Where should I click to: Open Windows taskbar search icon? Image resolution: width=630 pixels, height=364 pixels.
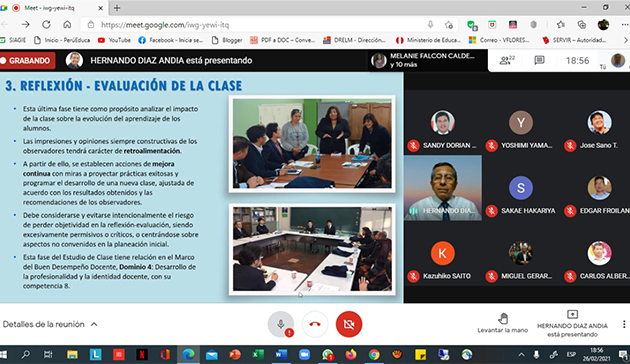[x=25, y=354]
